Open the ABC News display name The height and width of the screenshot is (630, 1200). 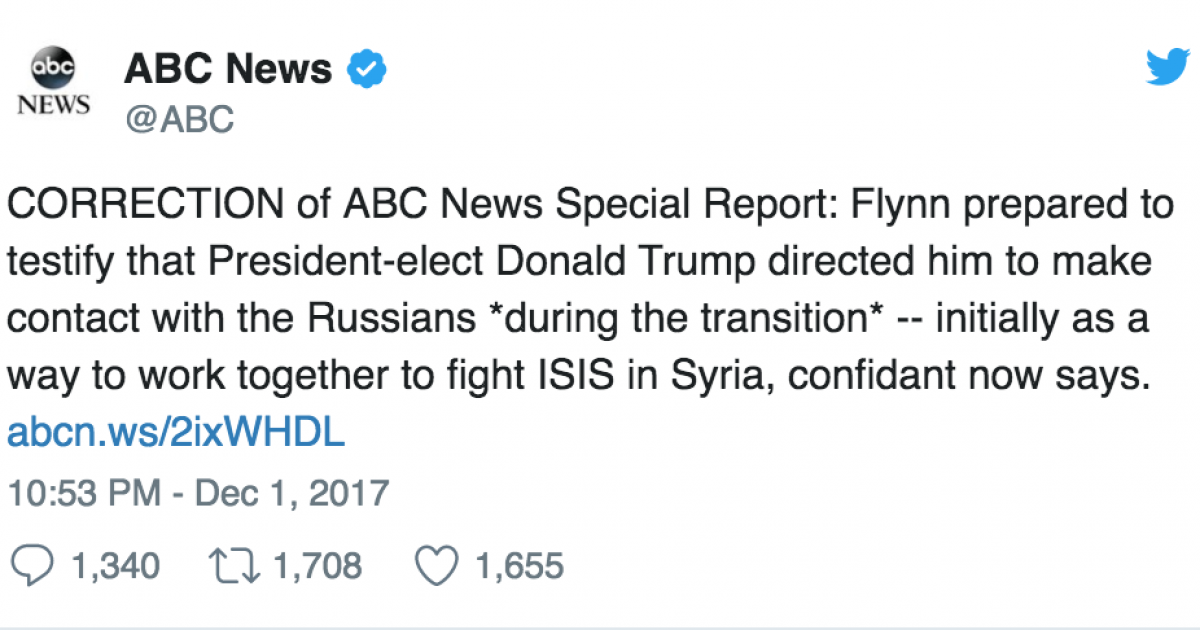pyautogui.click(x=228, y=69)
